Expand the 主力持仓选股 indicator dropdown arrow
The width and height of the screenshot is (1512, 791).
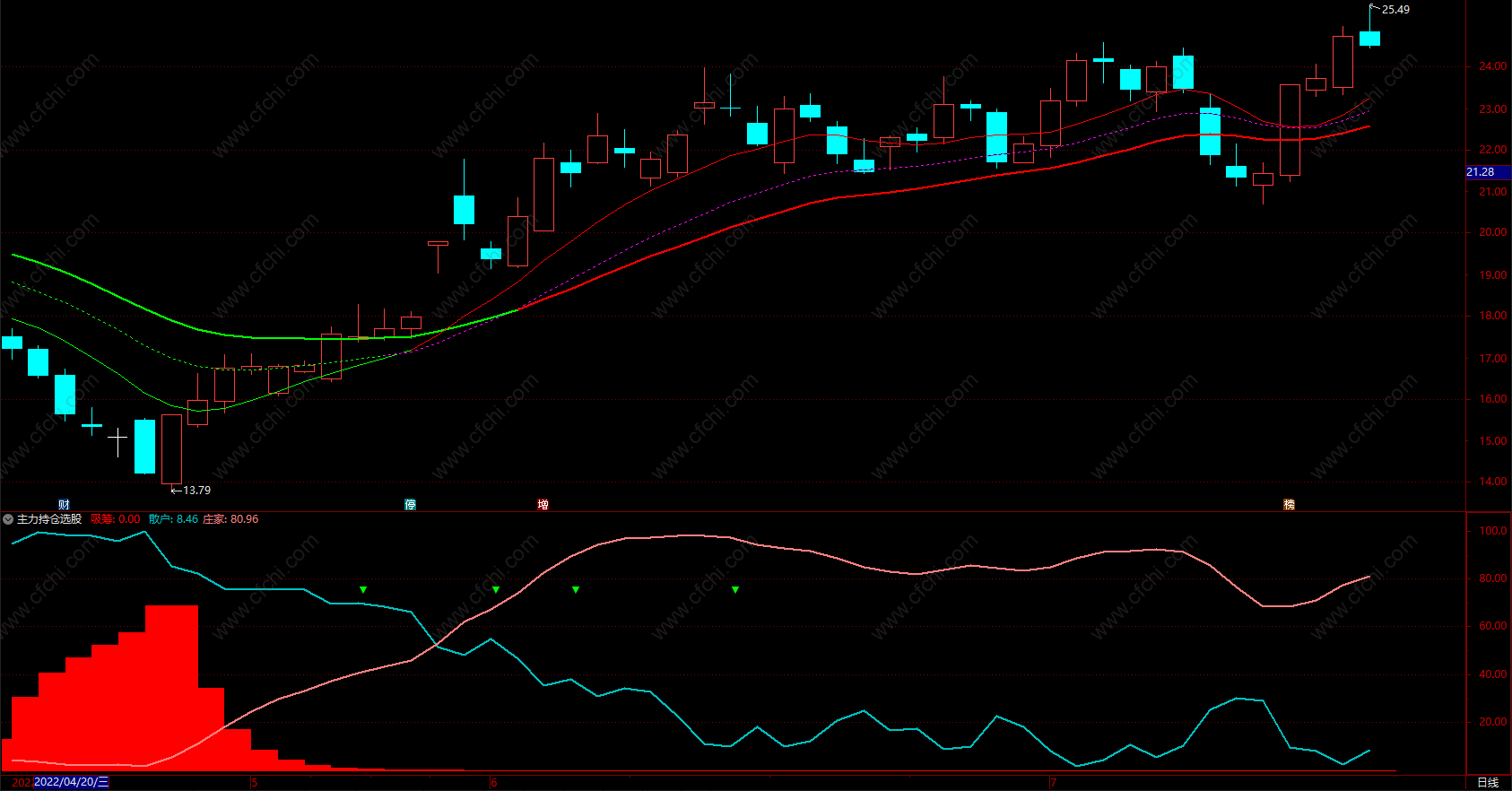[8, 519]
